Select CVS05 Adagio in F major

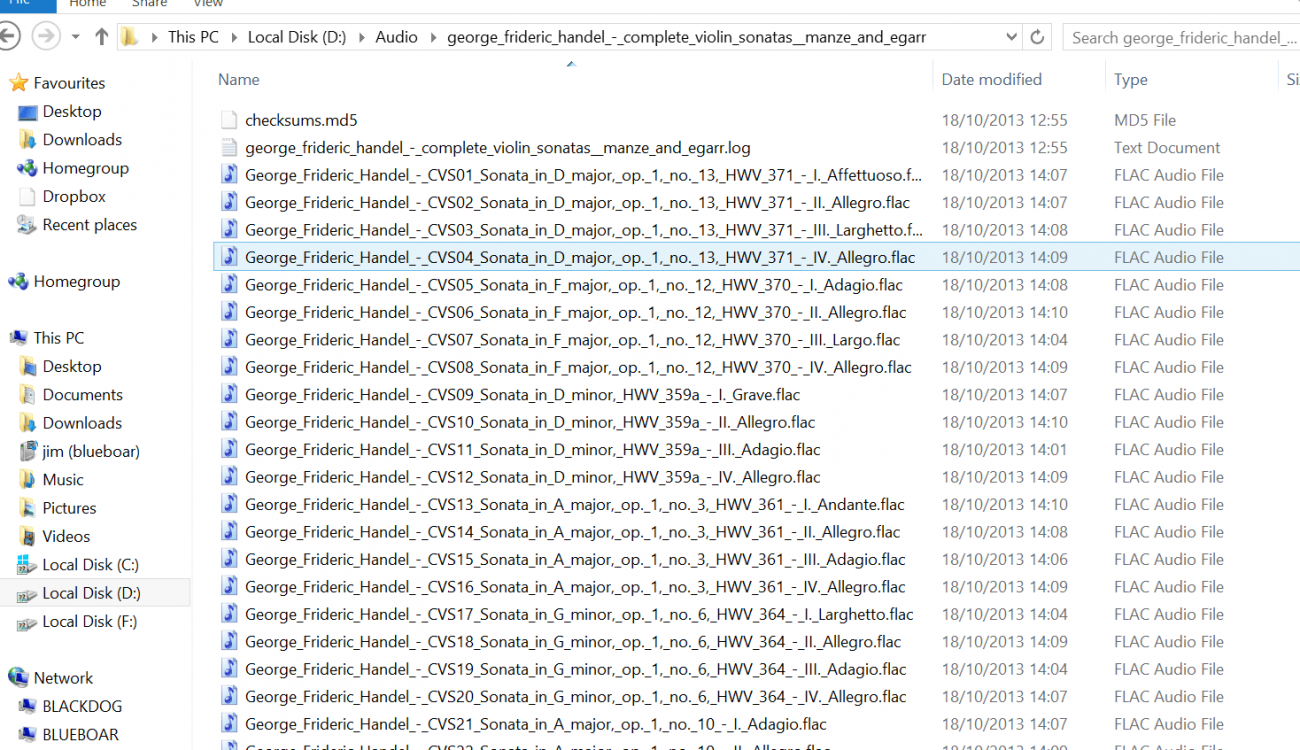coord(574,285)
